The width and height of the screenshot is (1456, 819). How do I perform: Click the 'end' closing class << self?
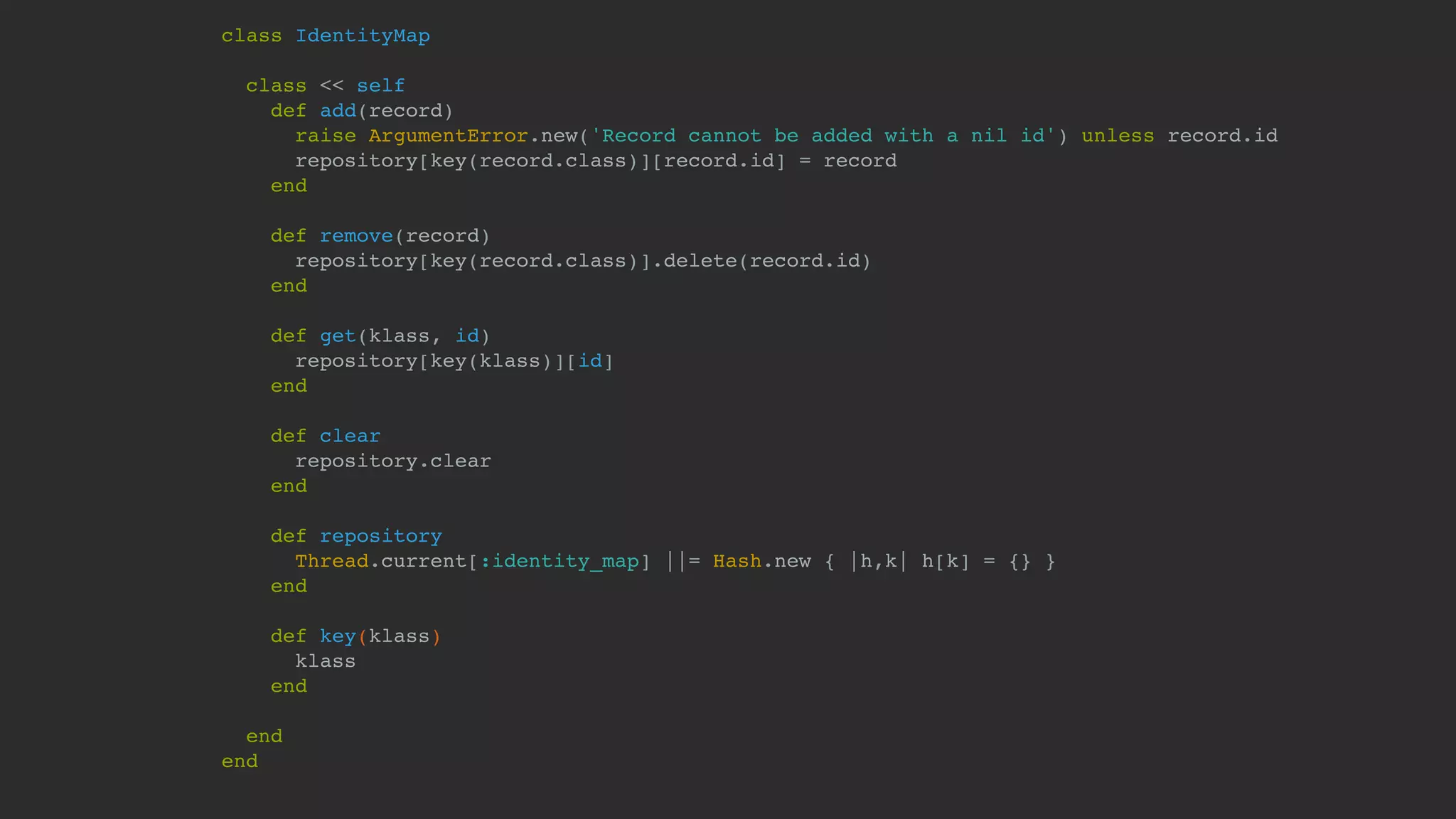tap(264, 737)
